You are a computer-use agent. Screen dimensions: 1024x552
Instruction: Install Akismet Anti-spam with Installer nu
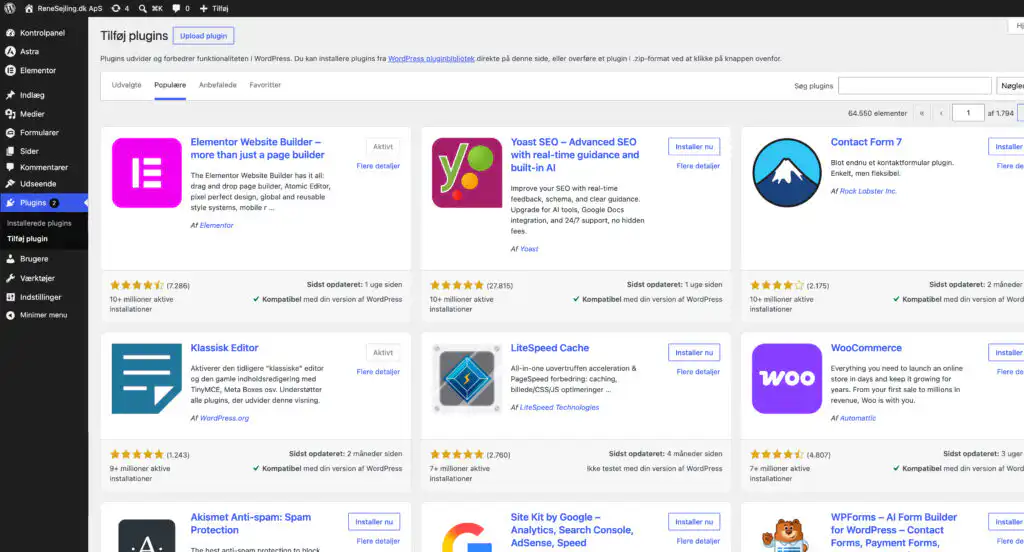pos(374,522)
